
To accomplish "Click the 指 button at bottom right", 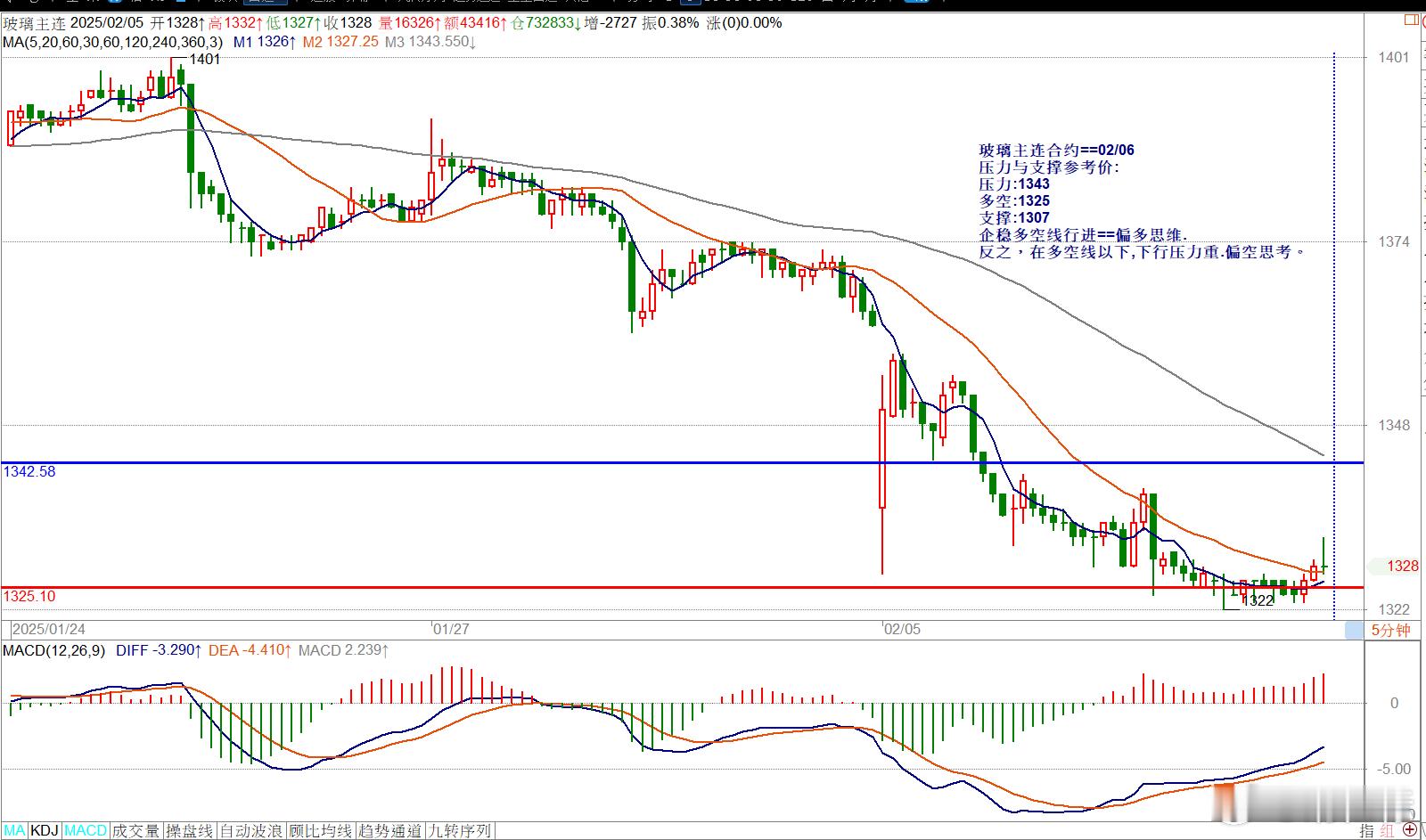I will (1368, 830).
